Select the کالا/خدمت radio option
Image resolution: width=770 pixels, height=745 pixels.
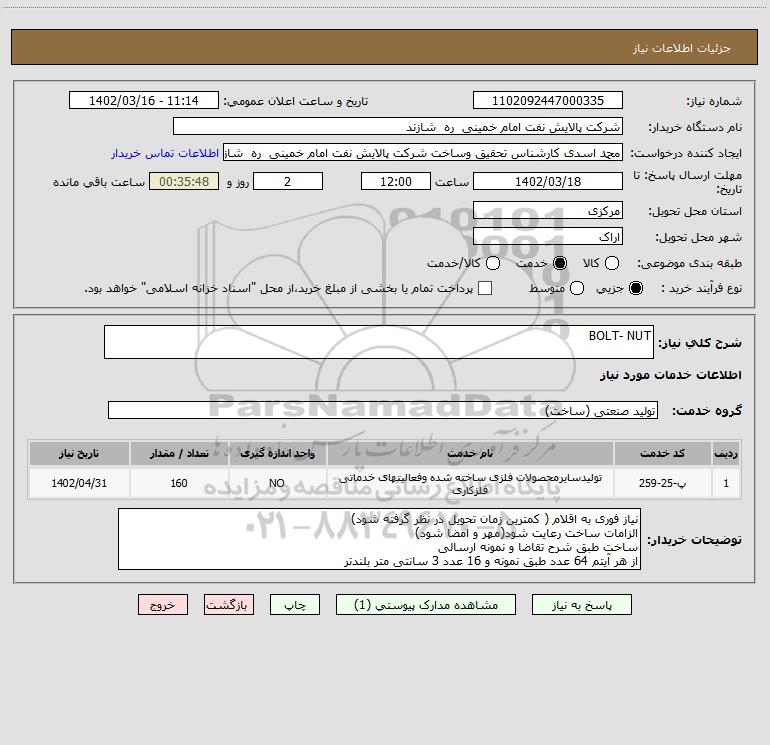coord(493,263)
